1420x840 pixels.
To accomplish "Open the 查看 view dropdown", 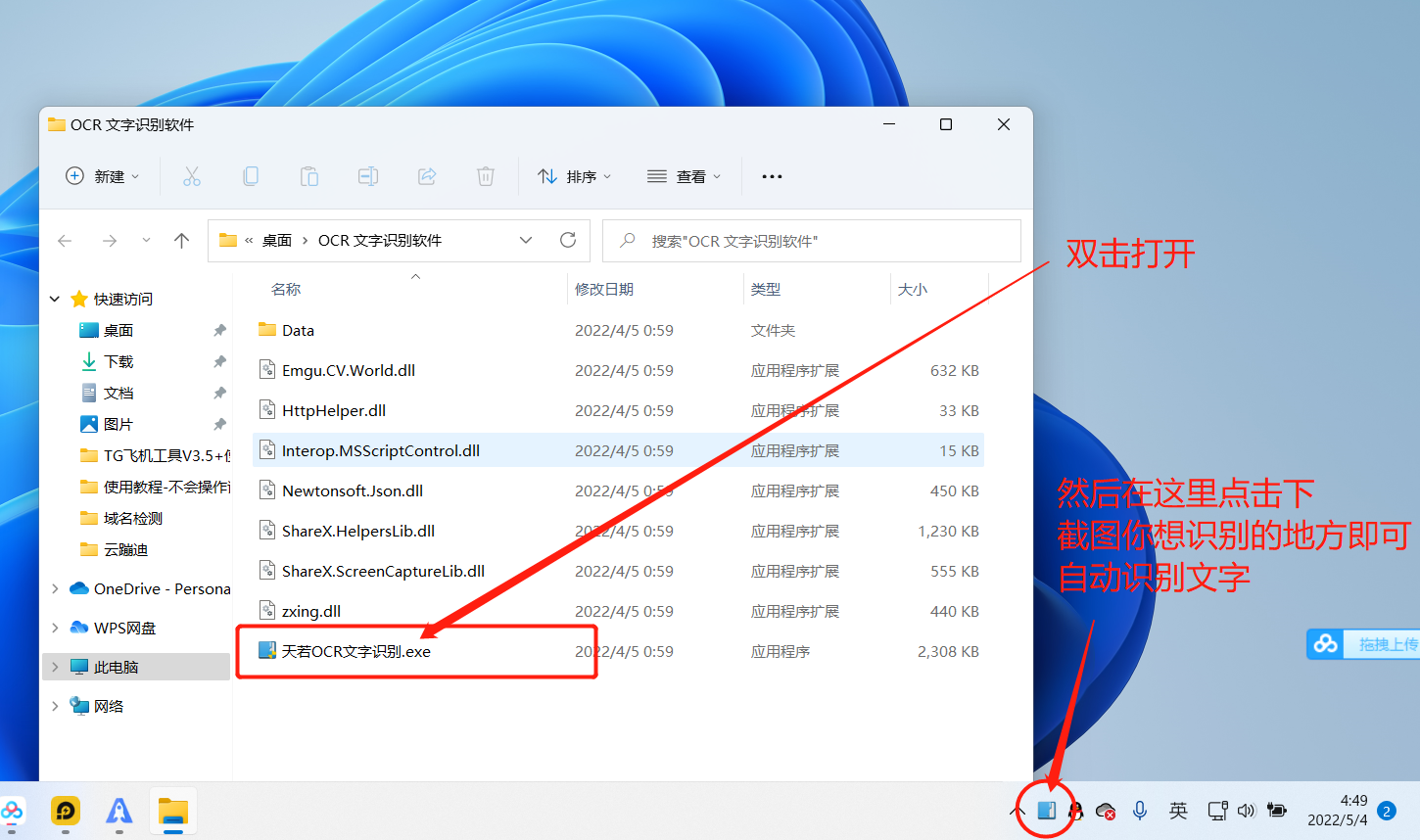I will pos(685,176).
